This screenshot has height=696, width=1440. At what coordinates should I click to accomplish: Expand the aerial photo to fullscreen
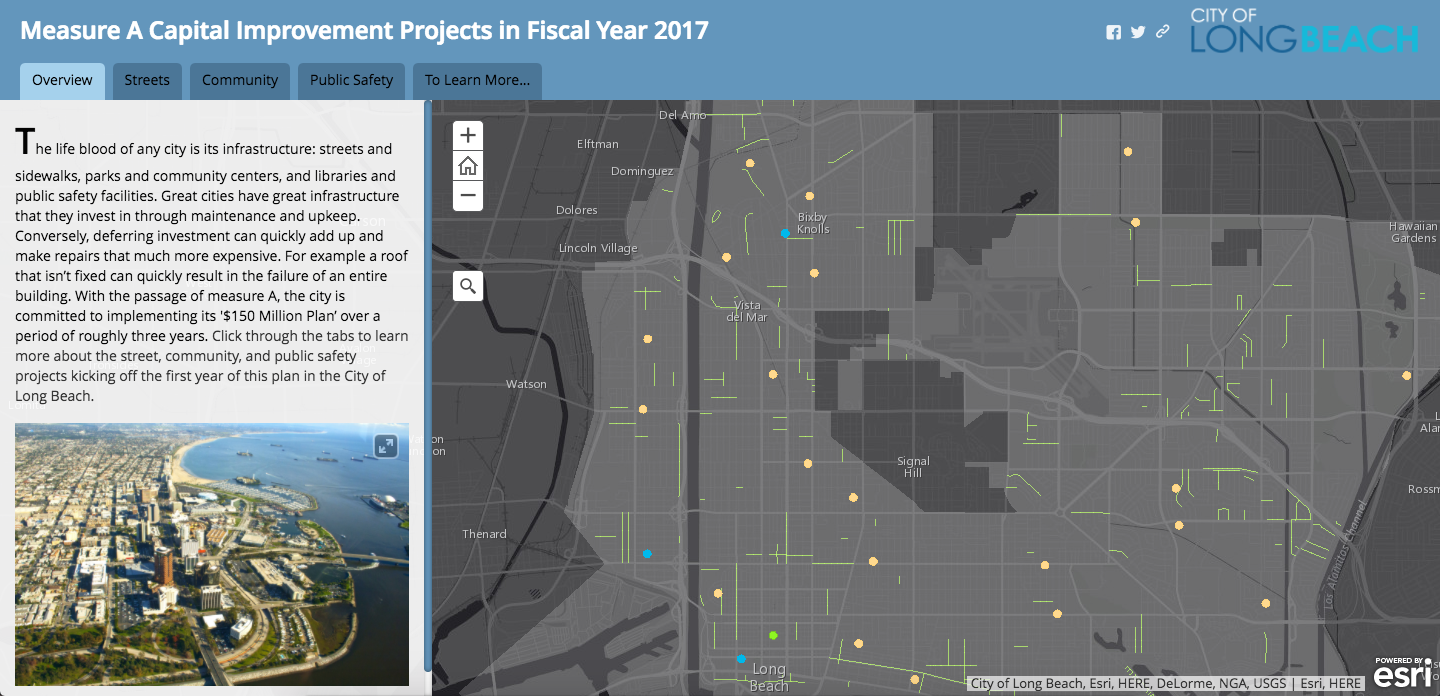click(x=386, y=446)
